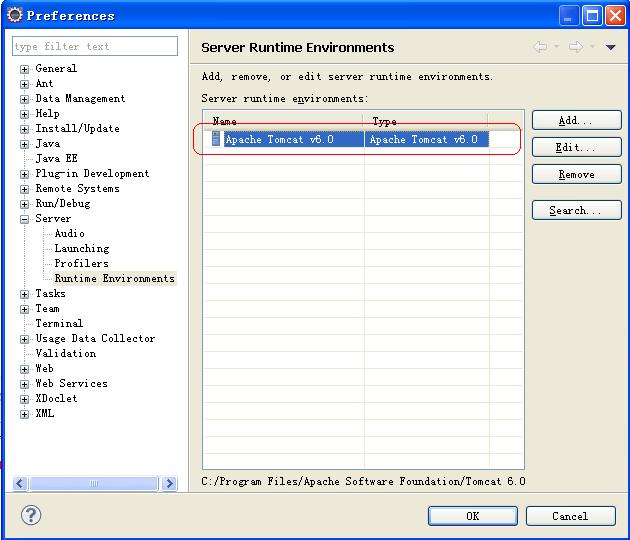
Task: Expand the Data Management node
Action: pyautogui.click(x=25, y=99)
